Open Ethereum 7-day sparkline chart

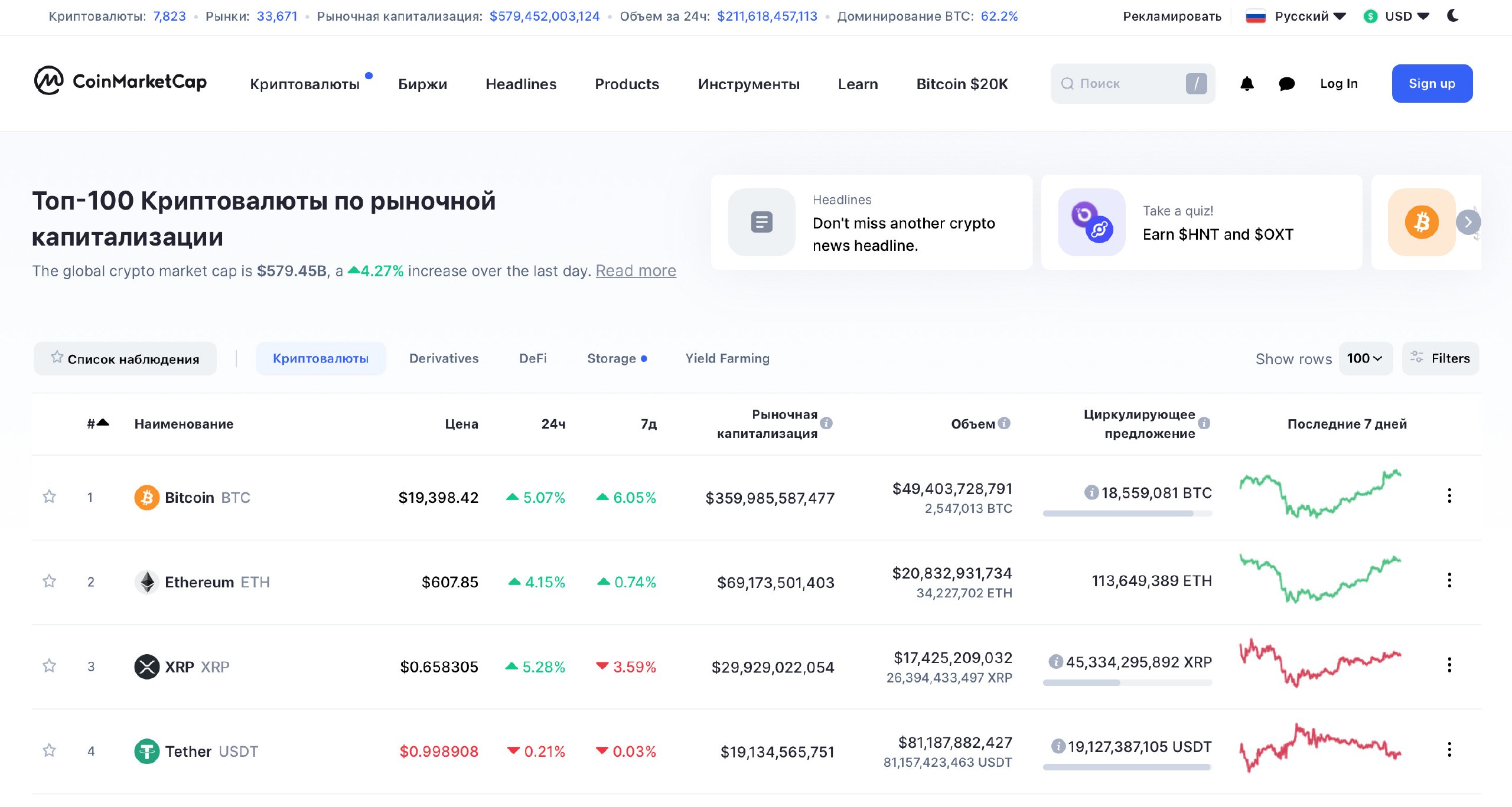[1320, 579]
